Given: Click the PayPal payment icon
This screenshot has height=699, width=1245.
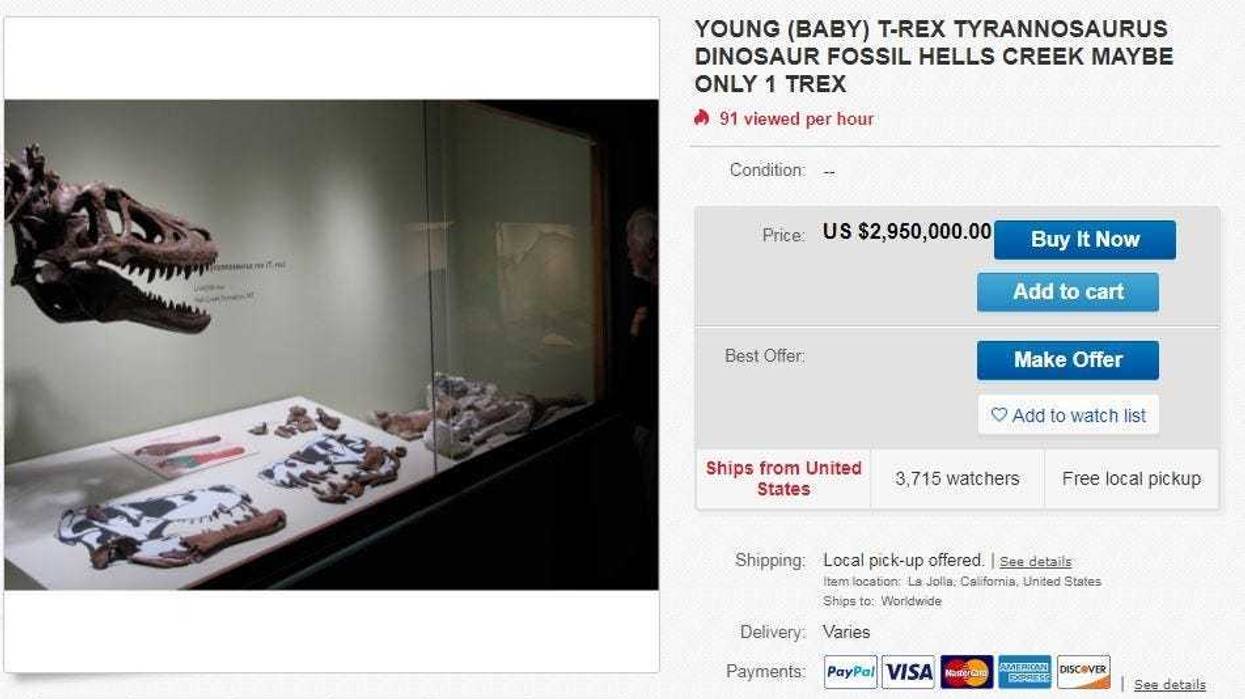Looking at the screenshot, I should [x=849, y=671].
